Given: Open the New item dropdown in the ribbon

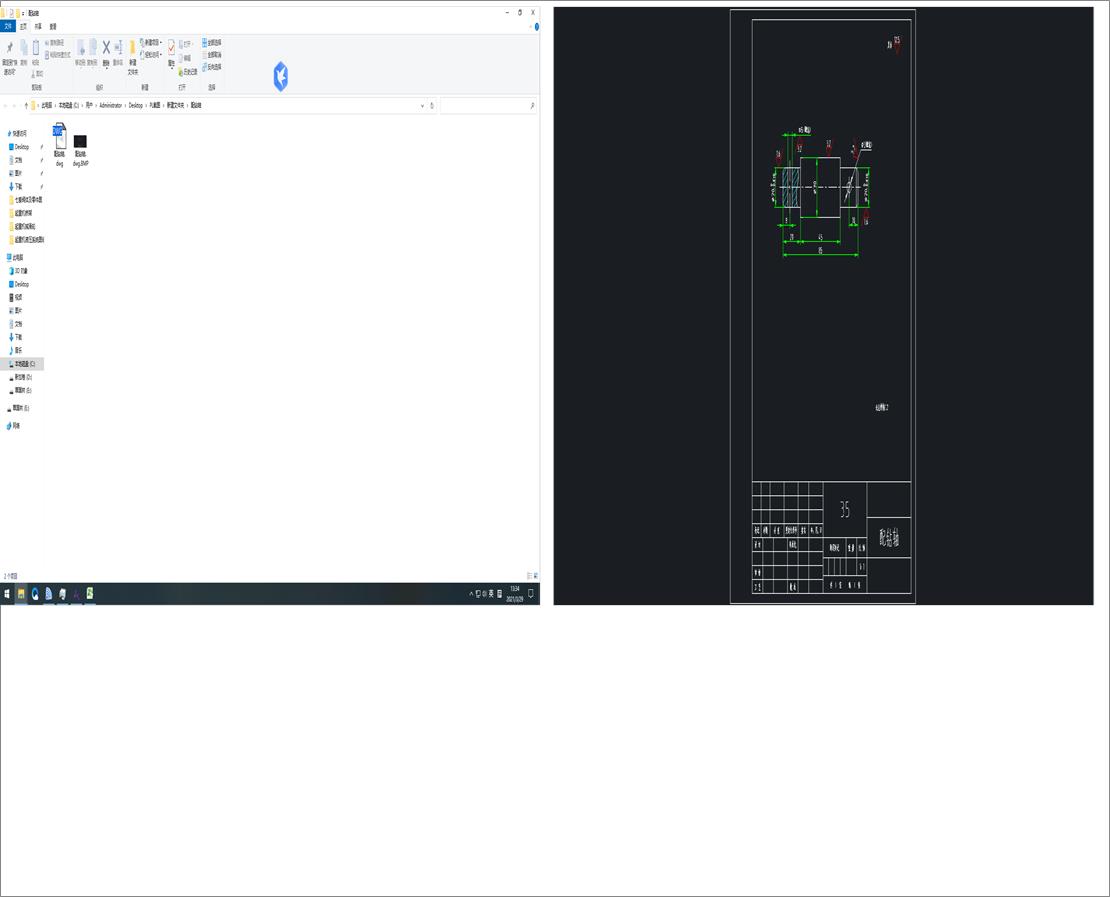Looking at the screenshot, I should point(151,42).
